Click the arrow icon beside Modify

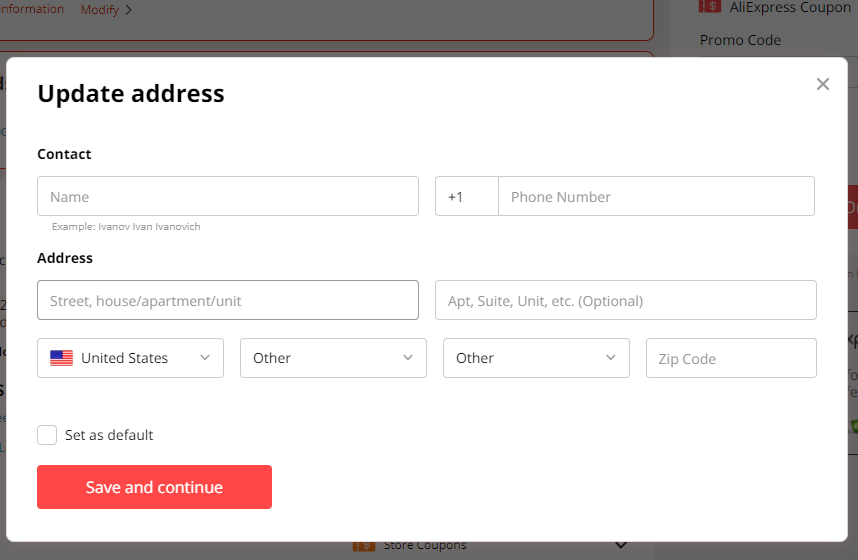pyautogui.click(x=129, y=10)
